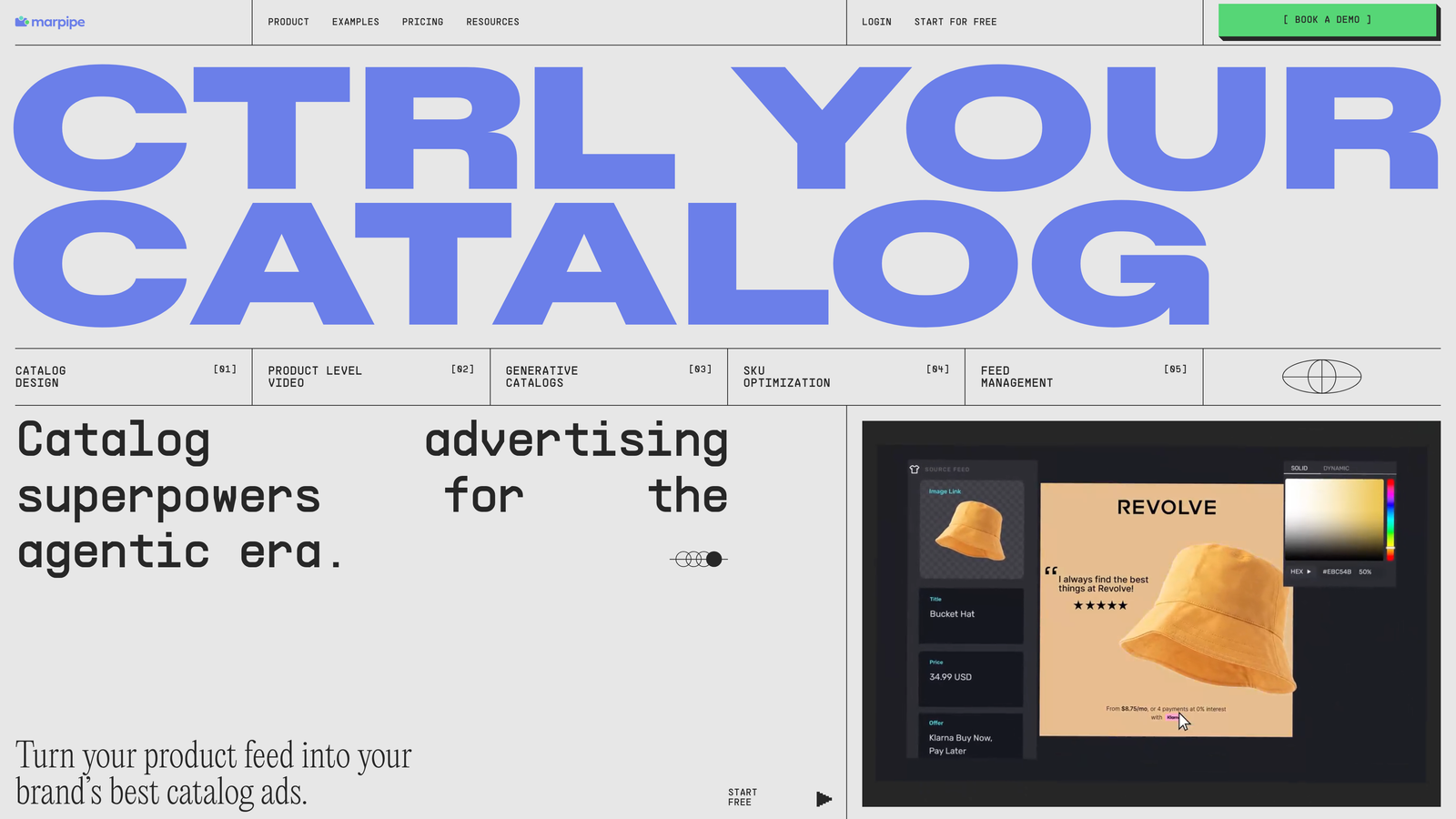Click the color gradient picker area
Viewport: 1456px width, 819px height.
coord(1334,520)
